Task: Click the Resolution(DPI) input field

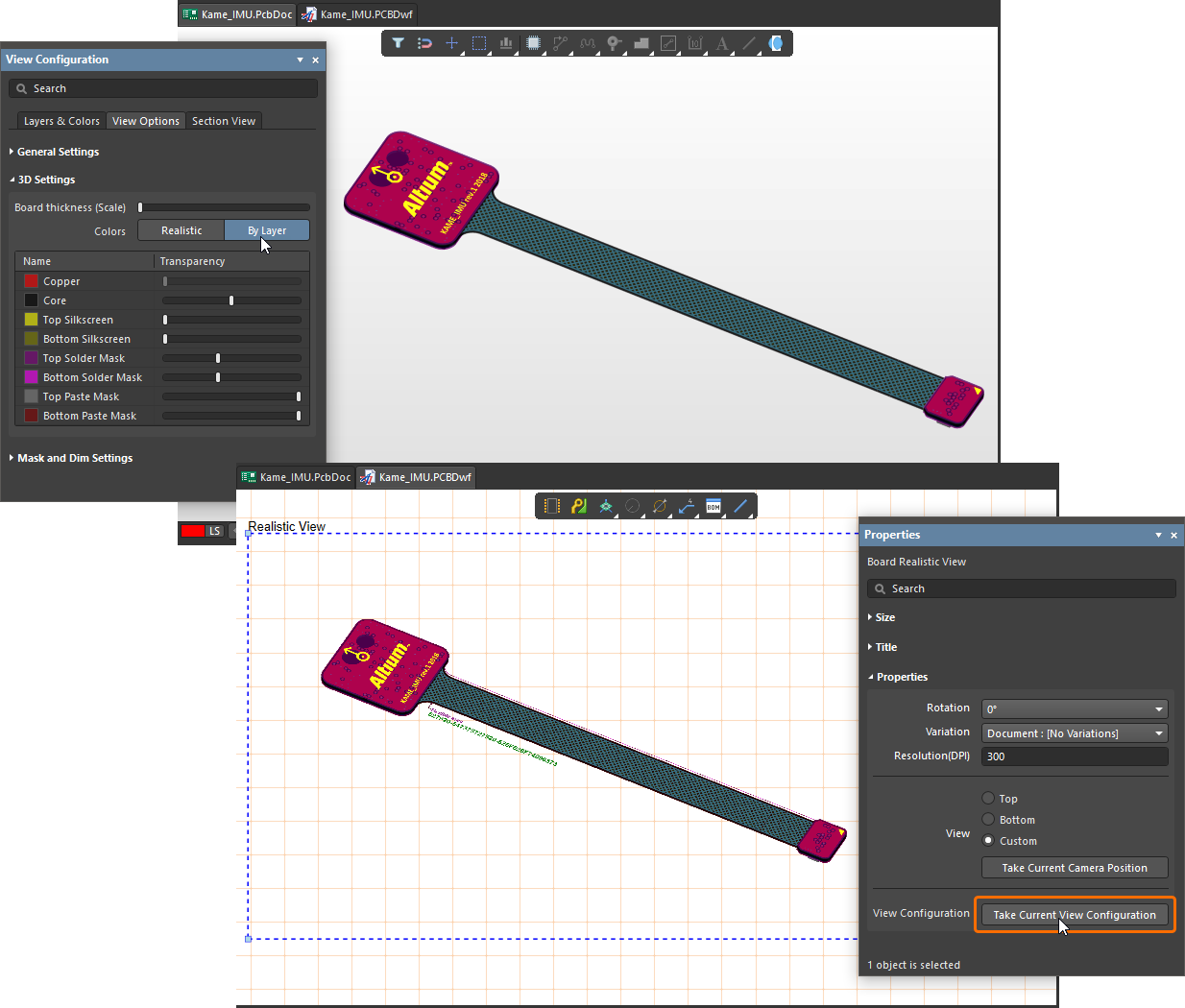Action: tap(1075, 756)
